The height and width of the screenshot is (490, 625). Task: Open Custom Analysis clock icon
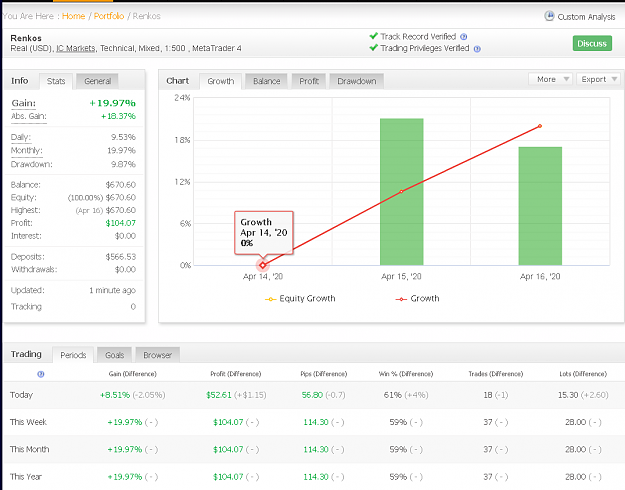(x=549, y=16)
